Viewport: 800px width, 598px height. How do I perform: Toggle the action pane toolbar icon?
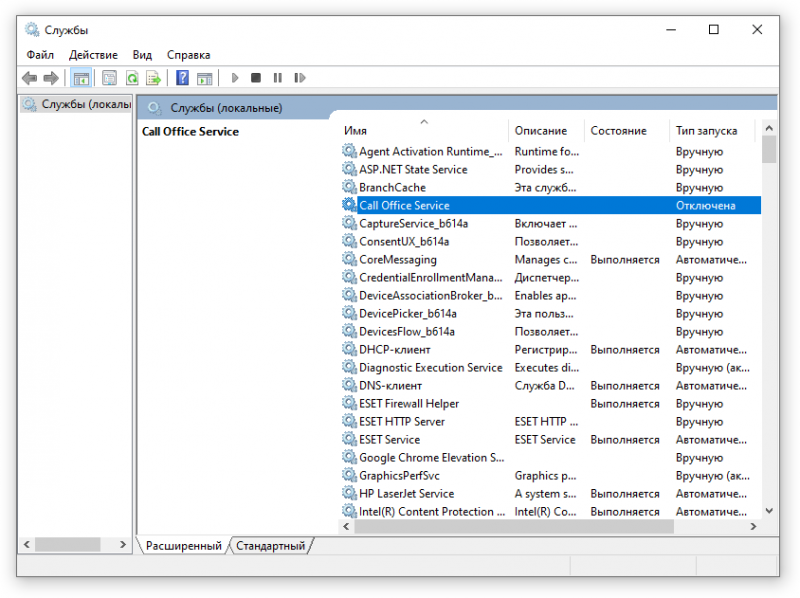[205, 78]
